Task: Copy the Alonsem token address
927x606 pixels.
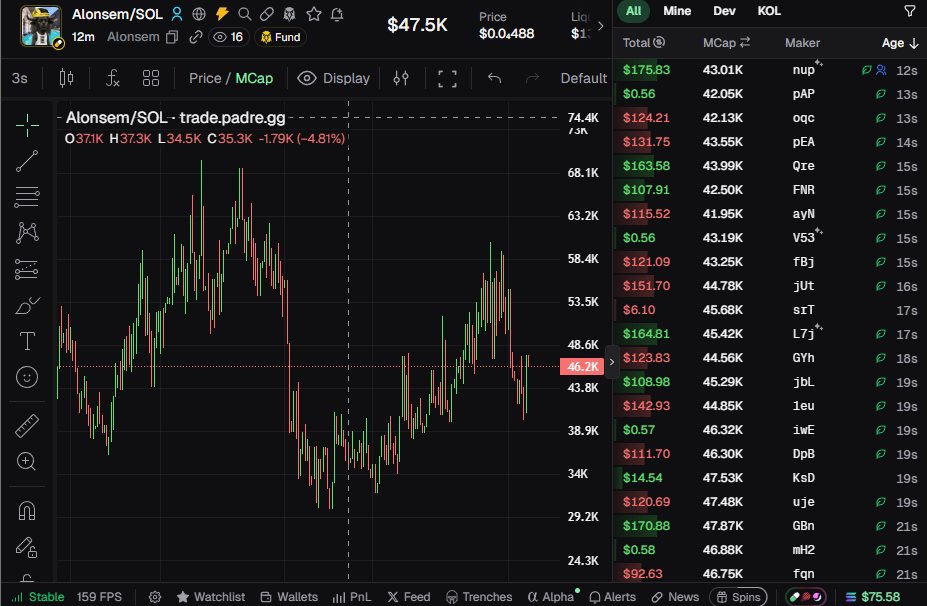Action: click(172, 37)
